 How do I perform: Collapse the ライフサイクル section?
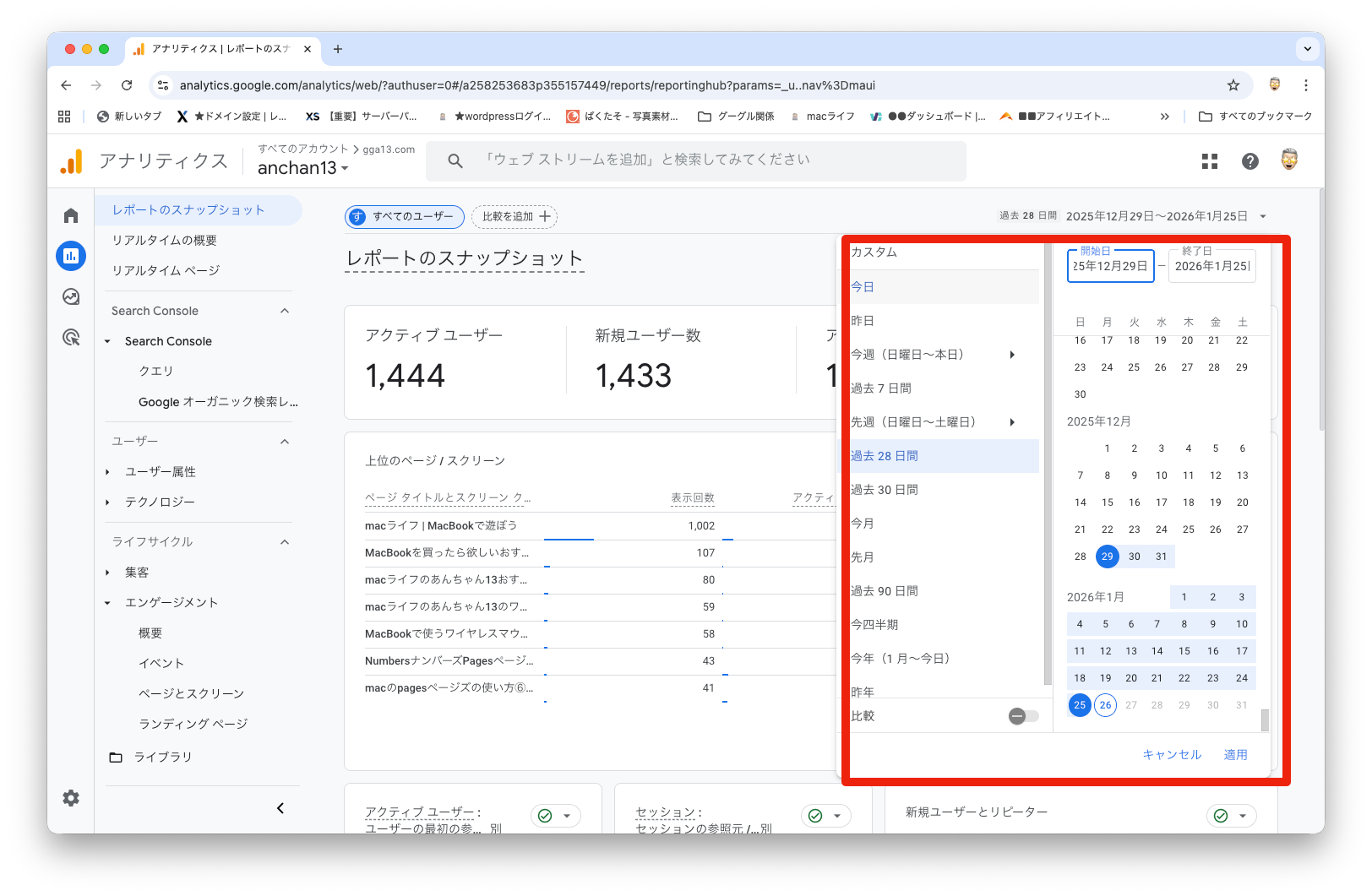tap(285, 542)
